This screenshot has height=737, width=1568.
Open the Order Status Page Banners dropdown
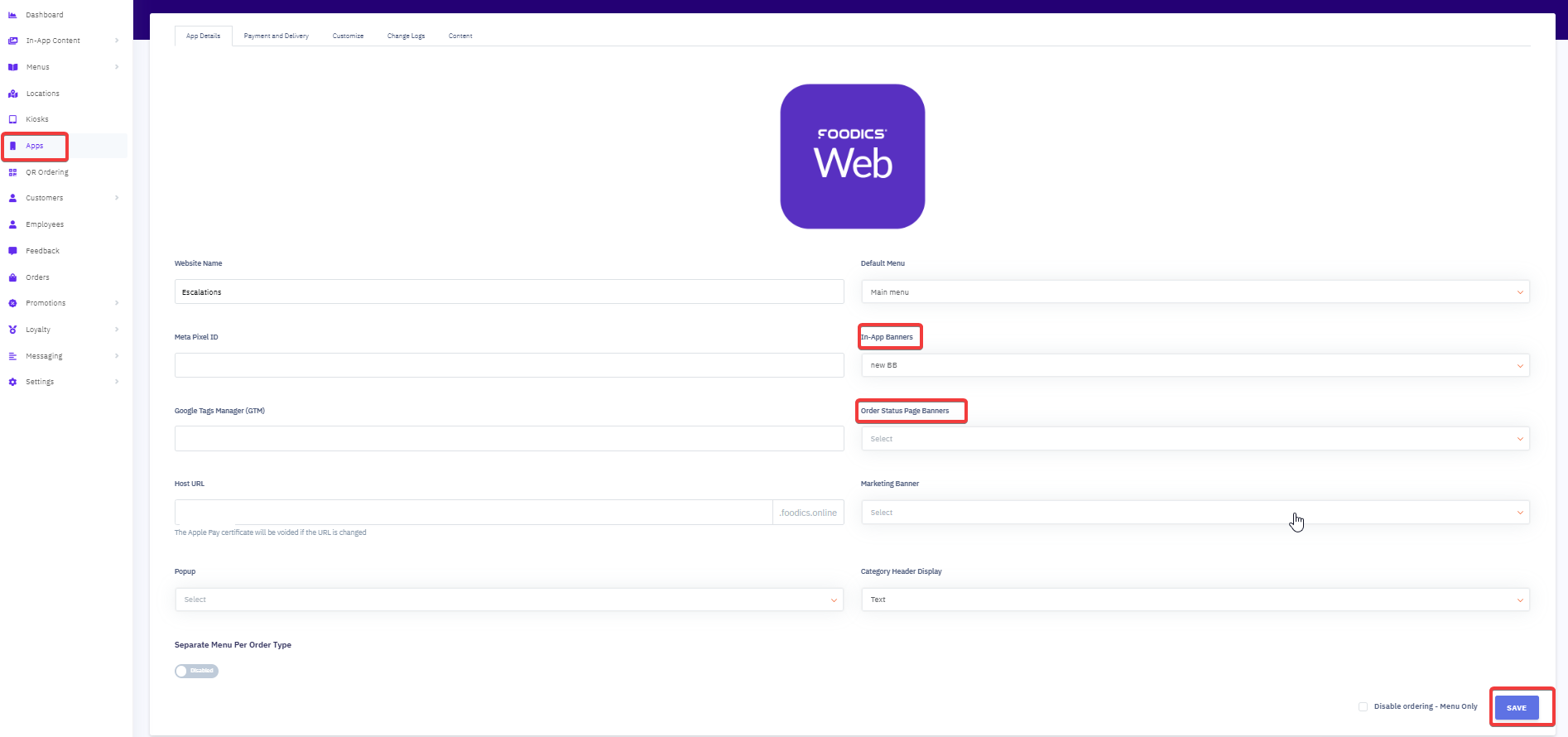pos(1195,439)
